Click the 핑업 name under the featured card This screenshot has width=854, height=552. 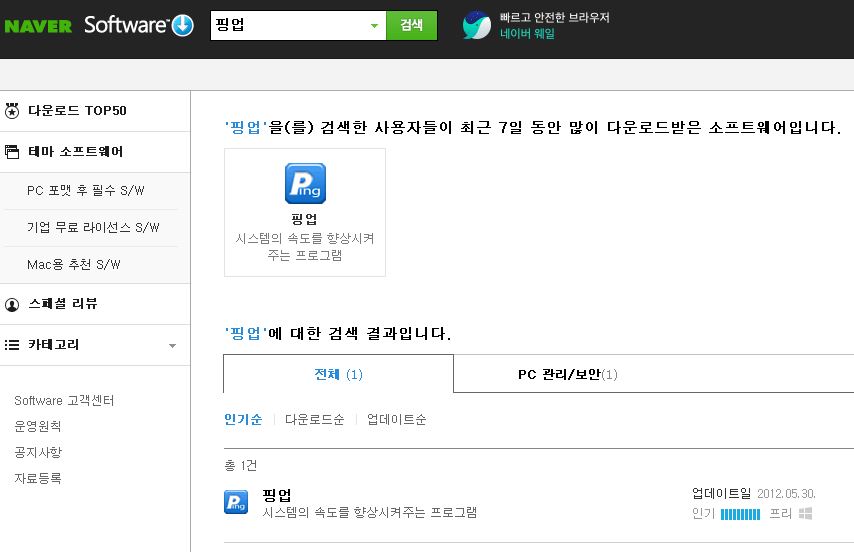point(304,219)
